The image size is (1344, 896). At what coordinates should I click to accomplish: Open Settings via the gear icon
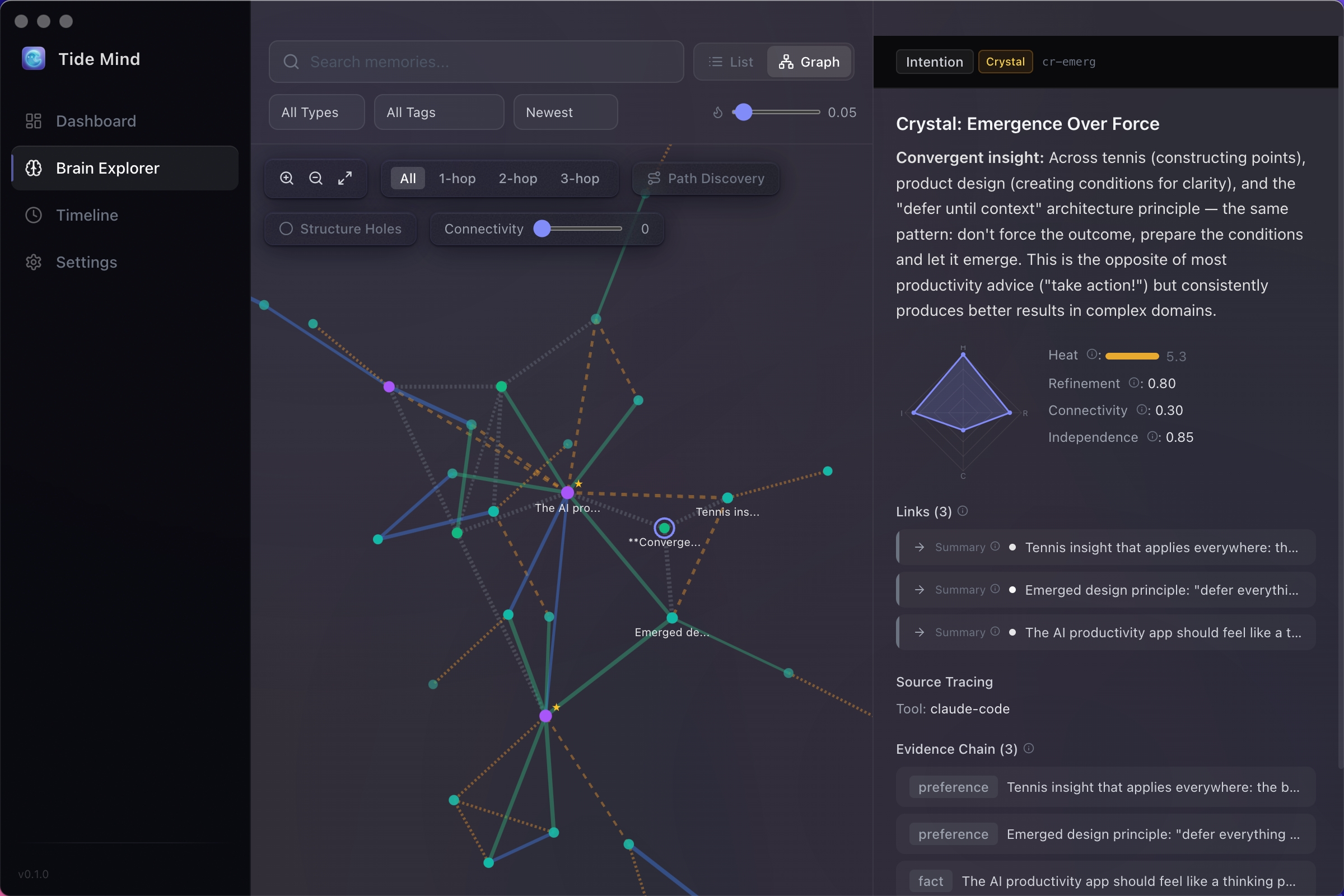pos(32,262)
